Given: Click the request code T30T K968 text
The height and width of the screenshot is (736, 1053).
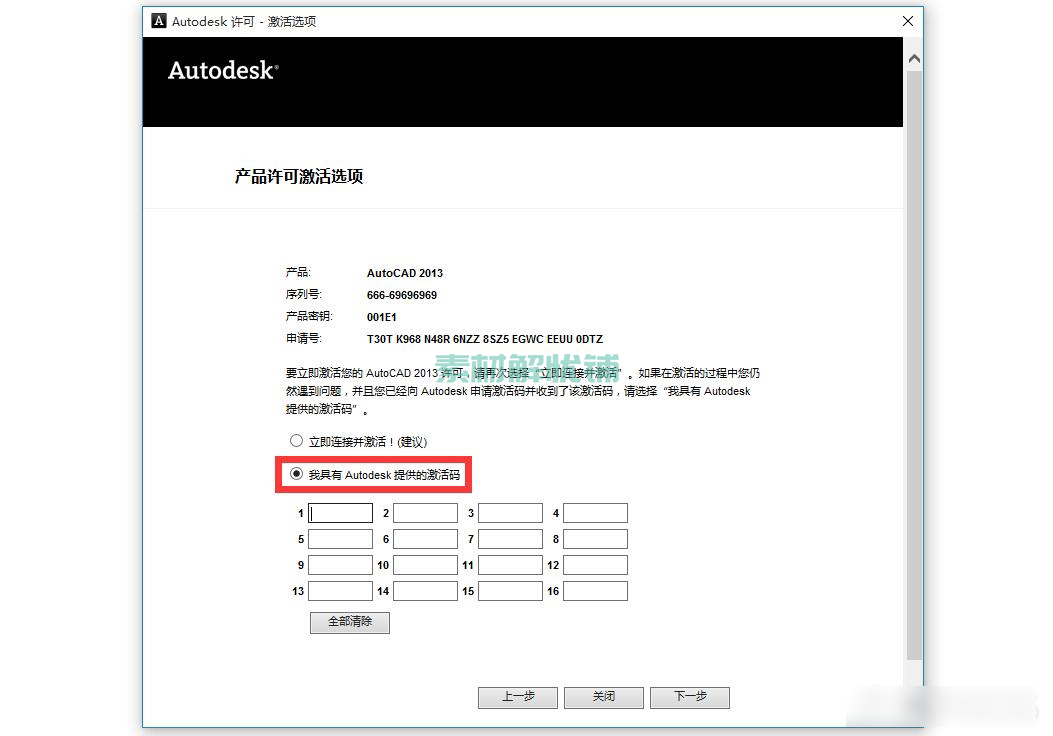Looking at the screenshot, I should pos(485,339).
